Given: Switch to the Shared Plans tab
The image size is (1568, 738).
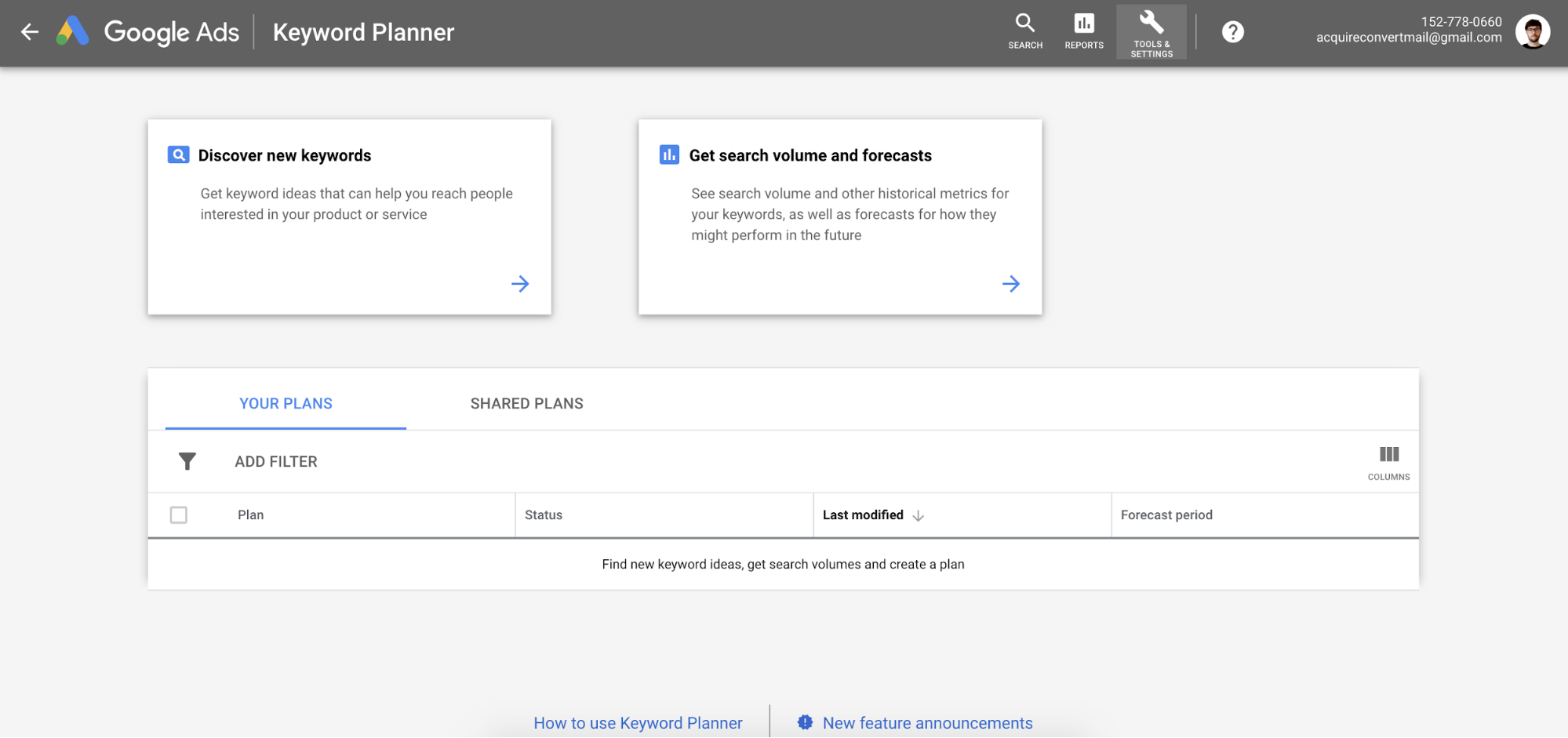Looking at the screenshot, I should tap(526, 403).
